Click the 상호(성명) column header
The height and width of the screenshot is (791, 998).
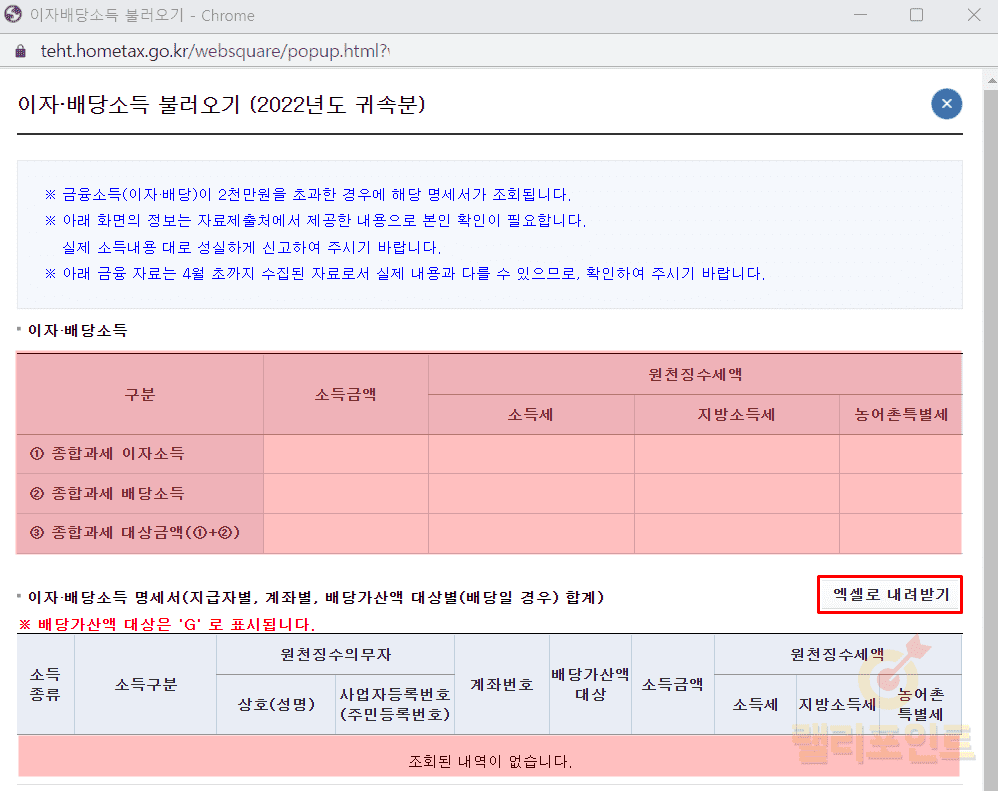pyautogui.click(x=276, y=704)
